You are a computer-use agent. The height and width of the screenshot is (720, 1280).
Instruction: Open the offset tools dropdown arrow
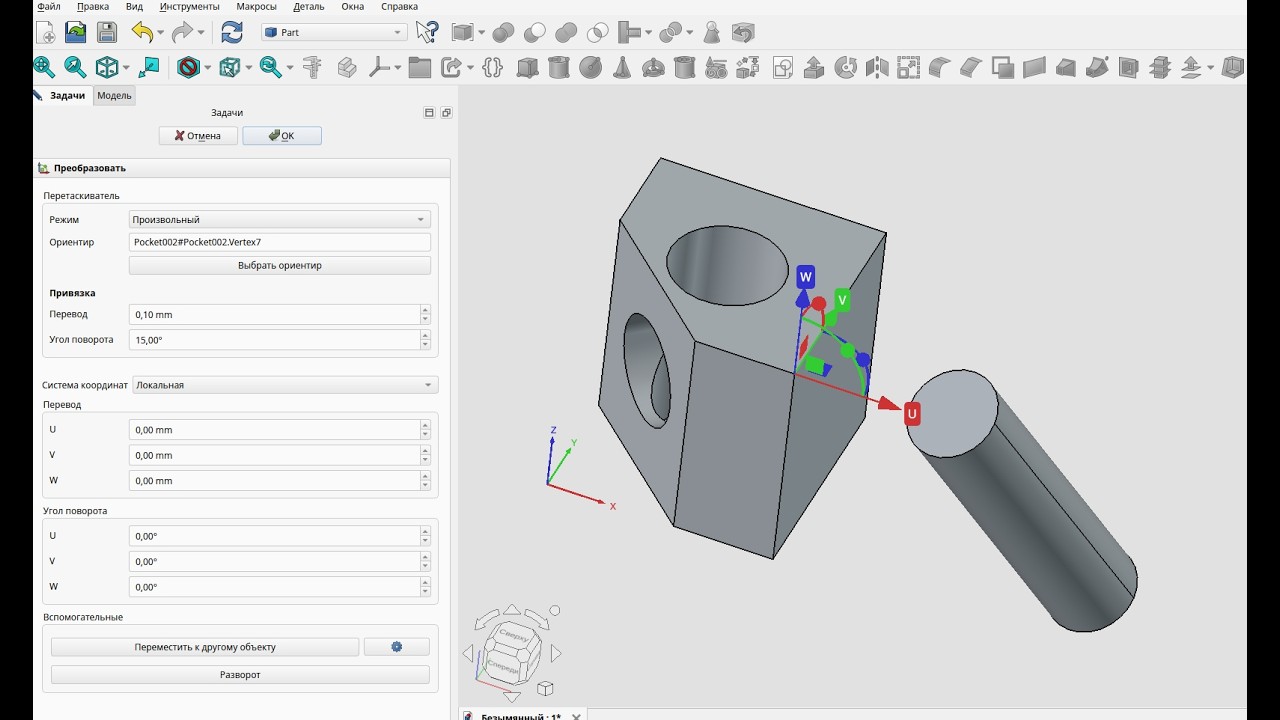[1210, 68]
